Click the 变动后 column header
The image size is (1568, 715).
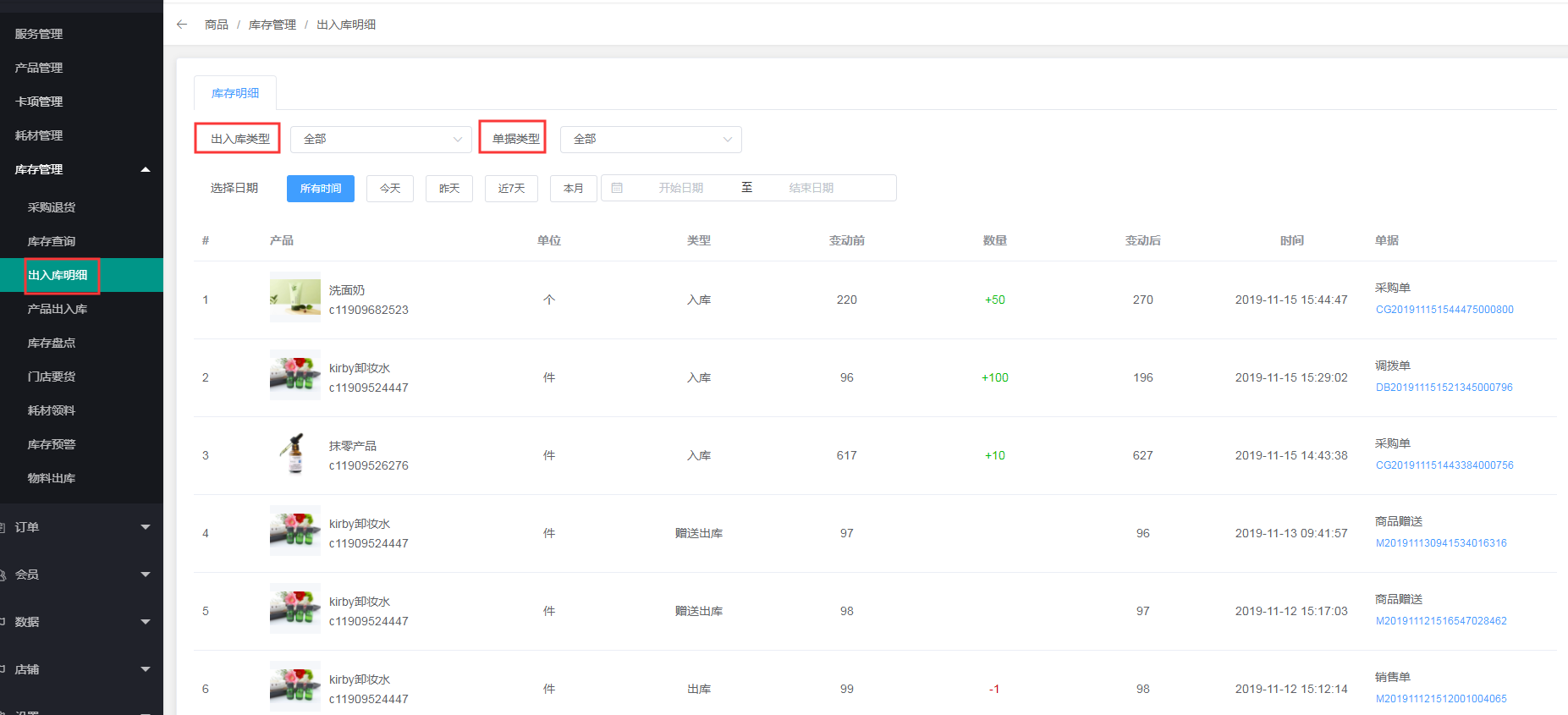pyautogui.click(x=1143, y=240)
